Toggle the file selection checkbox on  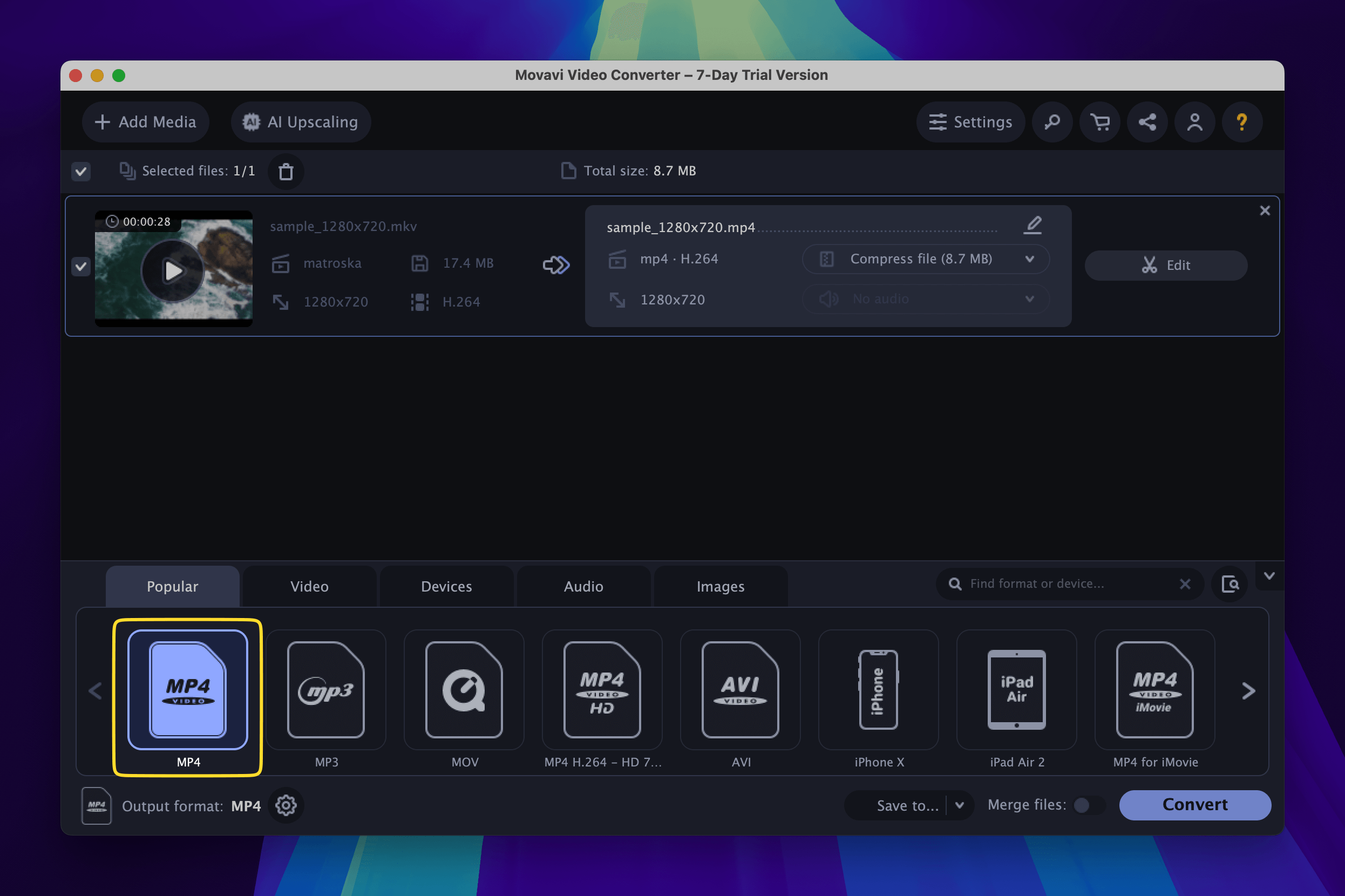point(81,265)
